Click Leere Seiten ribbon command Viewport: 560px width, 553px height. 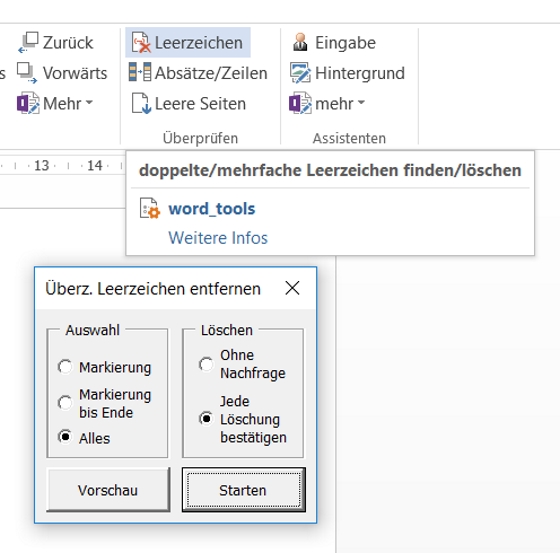(x=189, y=104)
